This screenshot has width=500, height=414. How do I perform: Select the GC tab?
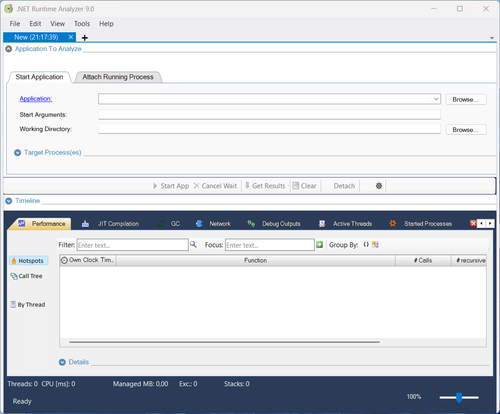tap(169, 224)
